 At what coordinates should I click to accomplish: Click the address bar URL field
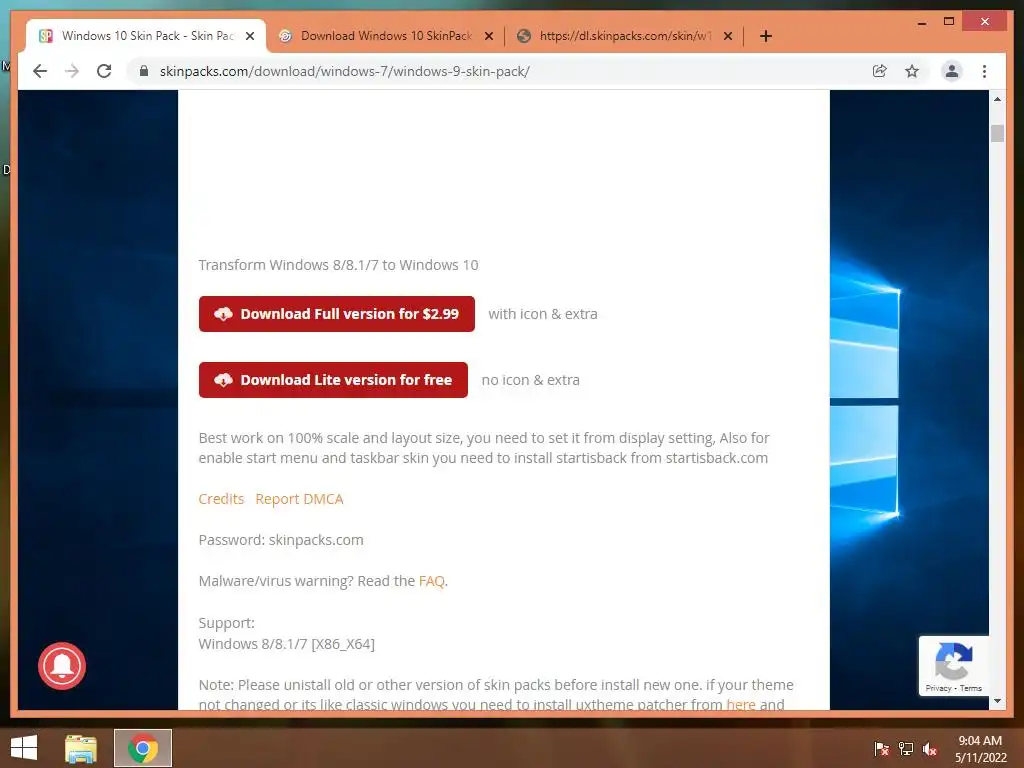(503, 71)
